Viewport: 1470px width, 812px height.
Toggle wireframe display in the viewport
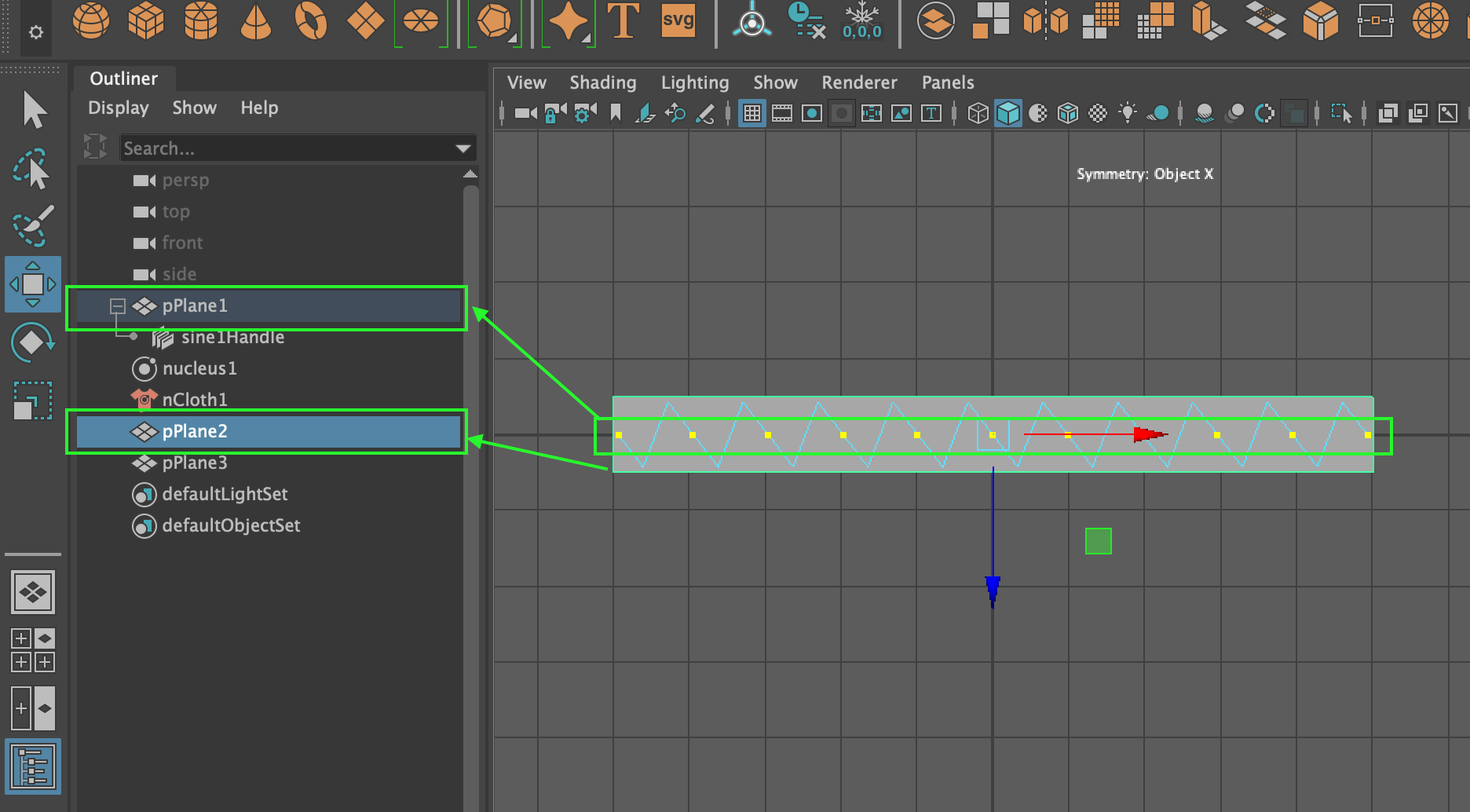pyautogui.click(x=978, y=114)
